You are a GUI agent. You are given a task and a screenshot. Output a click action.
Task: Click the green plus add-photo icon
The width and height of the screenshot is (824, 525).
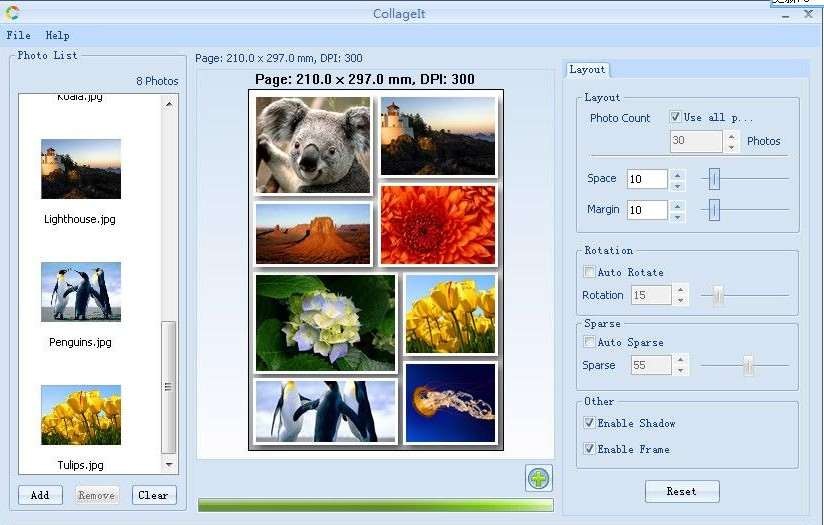[x=539, y=478]
